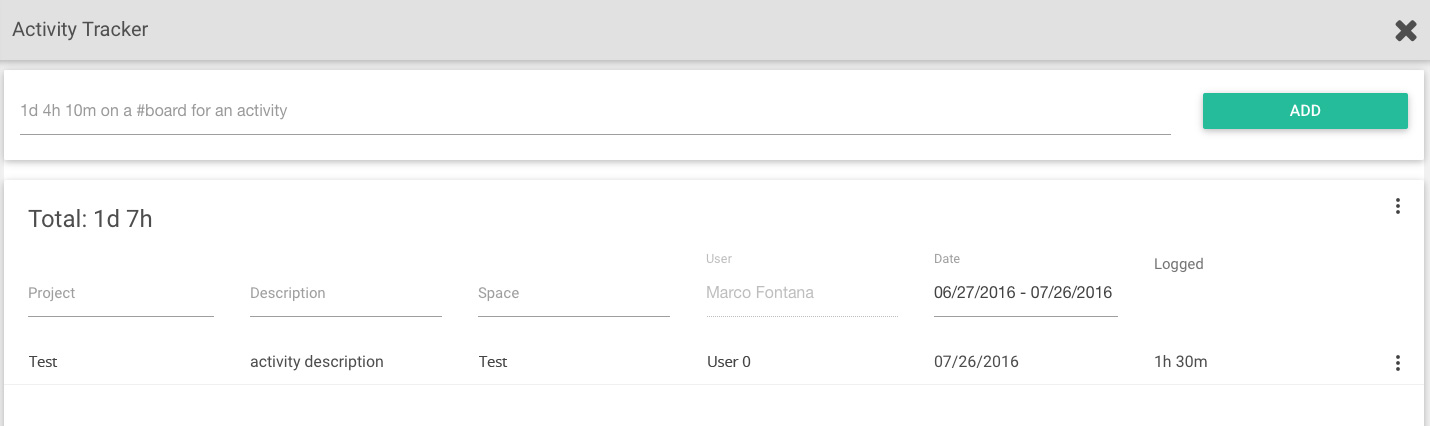1430x426 pixels.
Task: Close the Activity Tracker dialog
Action: [x=1406, y=31]
